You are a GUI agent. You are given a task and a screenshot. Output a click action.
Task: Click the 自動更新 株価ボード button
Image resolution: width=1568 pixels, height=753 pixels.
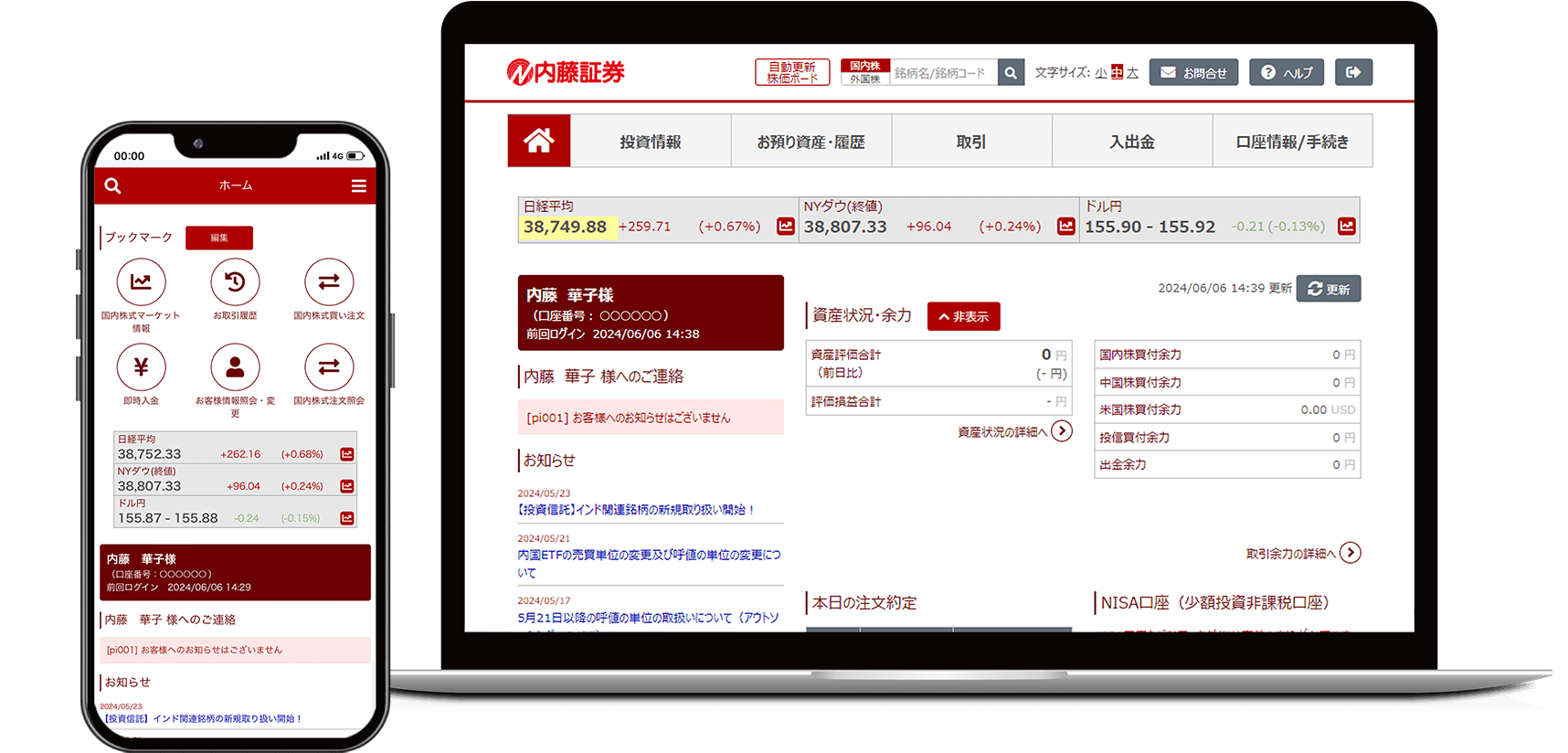[792, 72]
